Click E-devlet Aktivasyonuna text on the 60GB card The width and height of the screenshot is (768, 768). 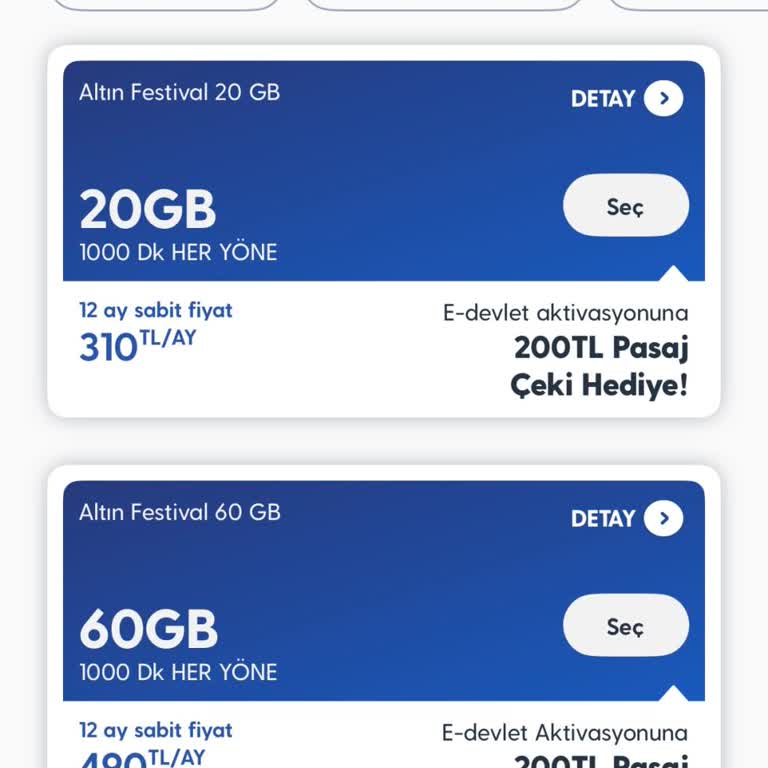point(565,733)
